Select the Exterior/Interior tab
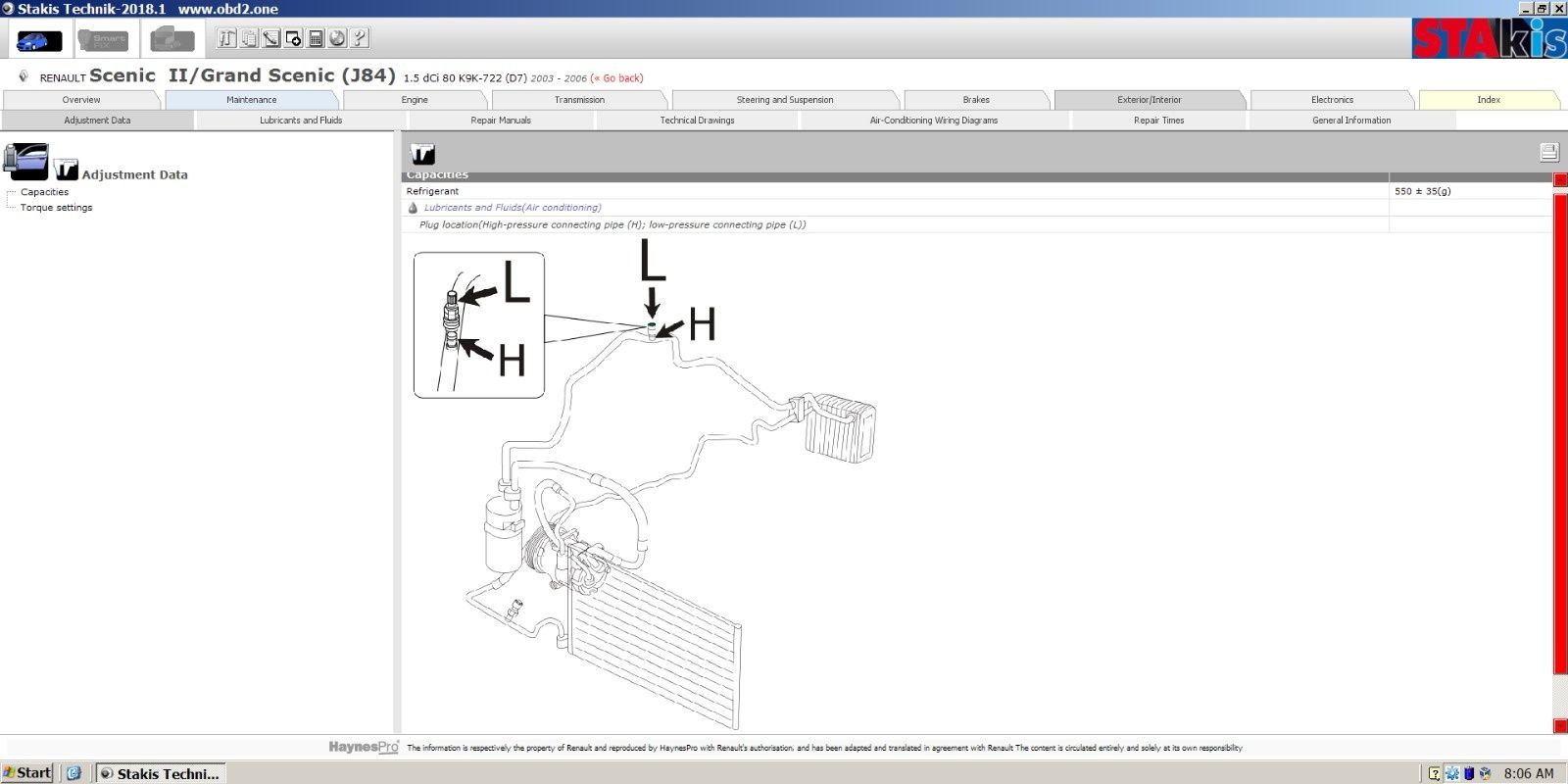Image resolution: width=1568 pixels, height=784 pixels. (x=1150, y=100)
